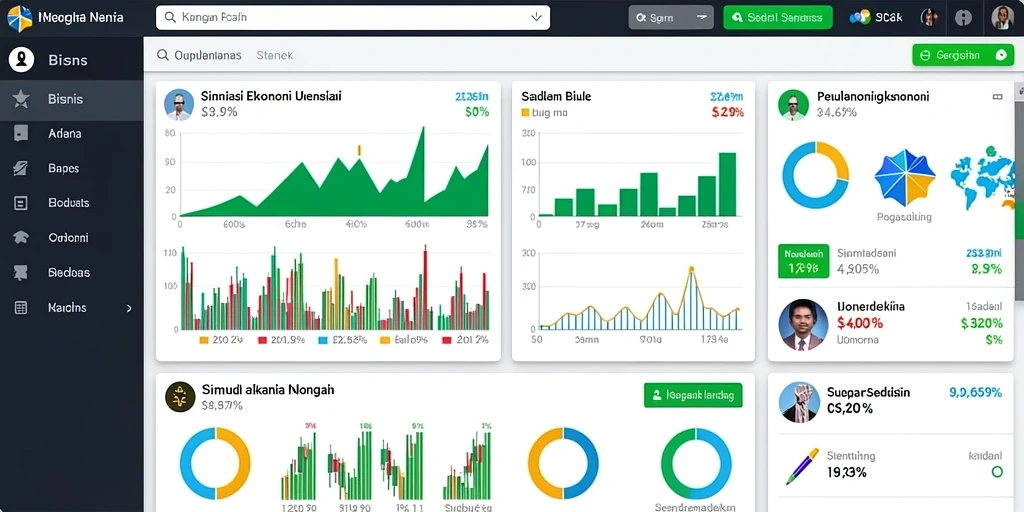Viewport: 1024px width, 512px height.
Task: Click the green Gergisihn button
Action: pos(963,56)
